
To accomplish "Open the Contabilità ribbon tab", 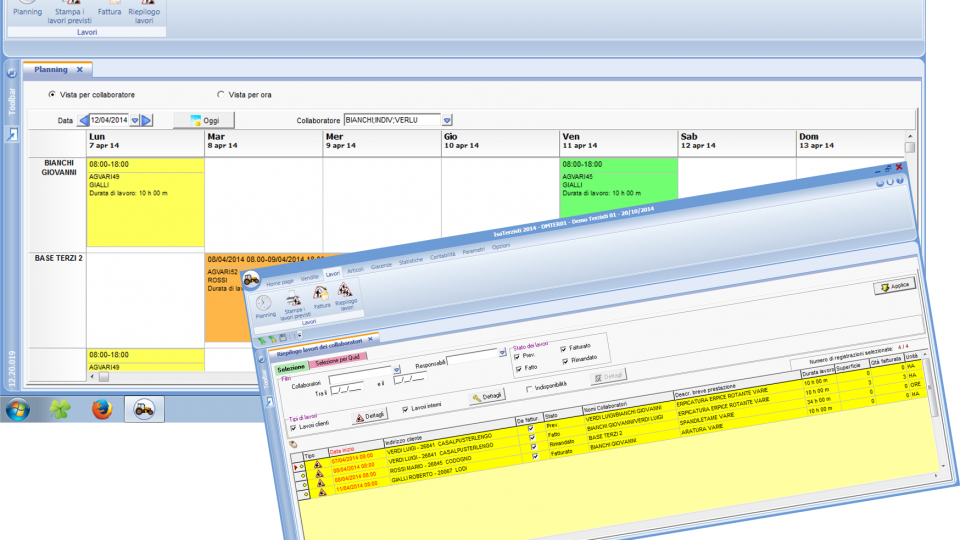I will [x=442, y=256].
